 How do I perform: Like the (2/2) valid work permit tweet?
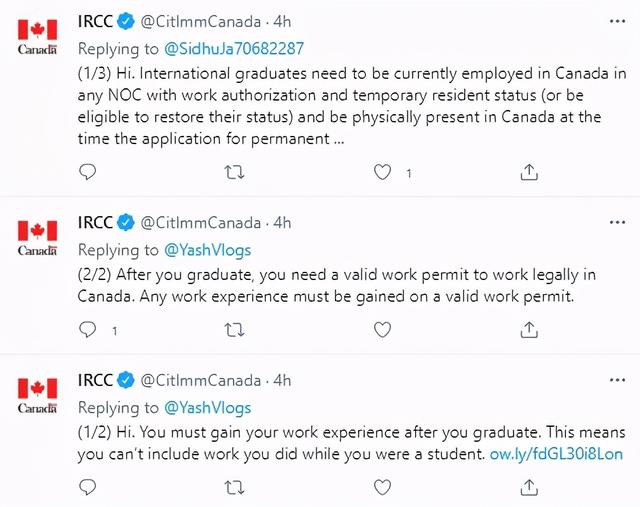(x=381, y=329)
